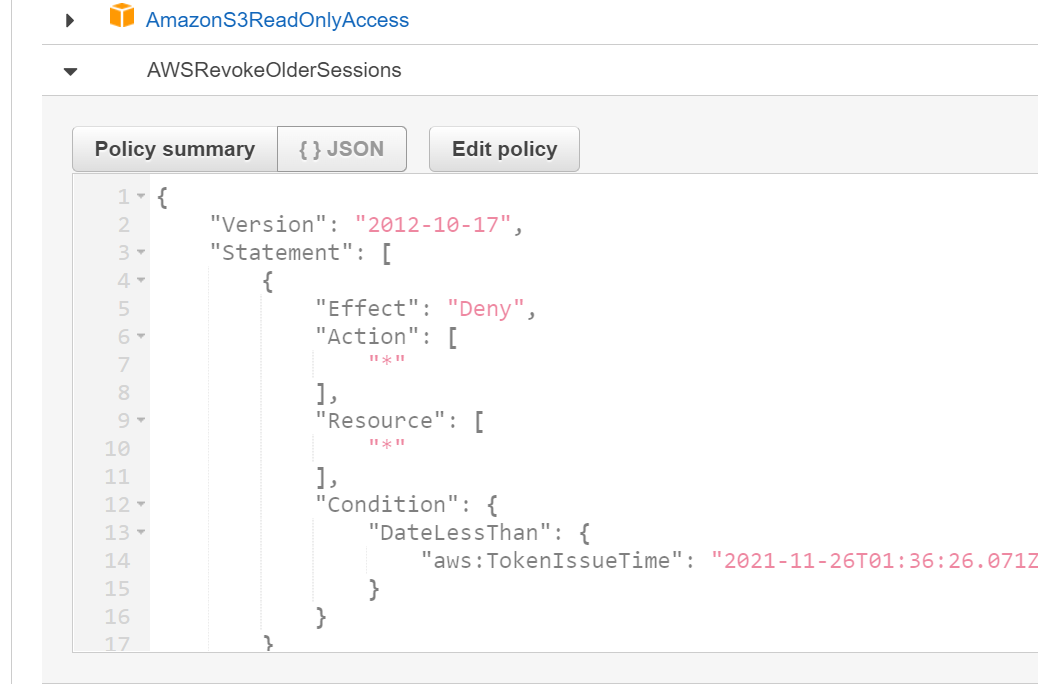Click the "2012-10-17" version value
This screenshot has width=1038, height=684.
tap(433, 224)
